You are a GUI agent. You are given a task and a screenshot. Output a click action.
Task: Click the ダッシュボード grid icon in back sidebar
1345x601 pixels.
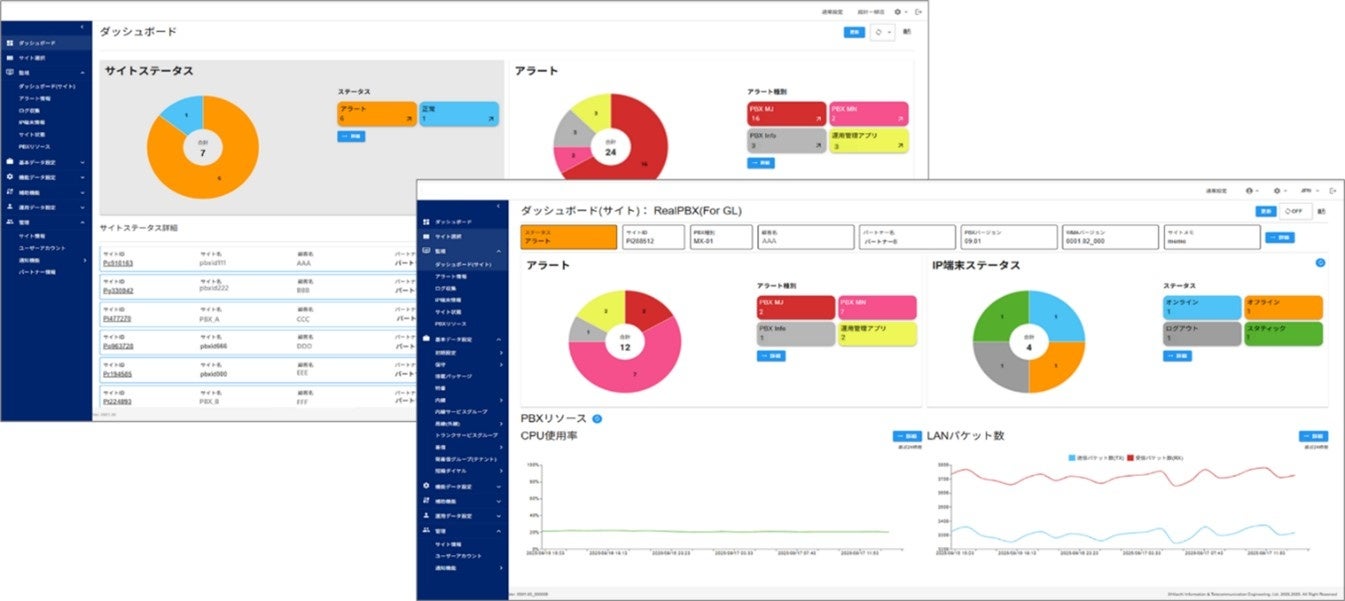coord(9,44)
